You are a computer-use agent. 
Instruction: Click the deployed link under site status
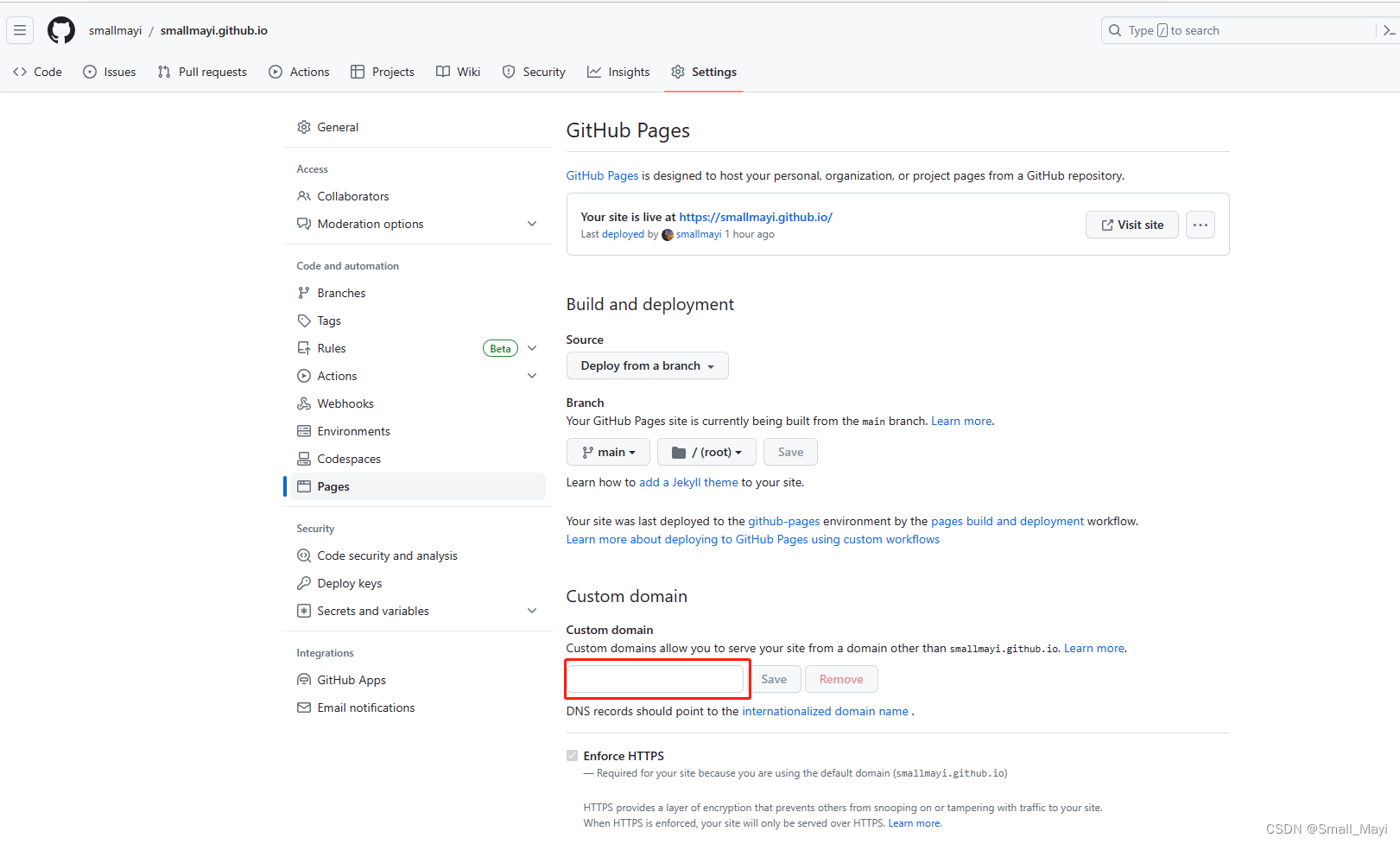coord(623,234)
